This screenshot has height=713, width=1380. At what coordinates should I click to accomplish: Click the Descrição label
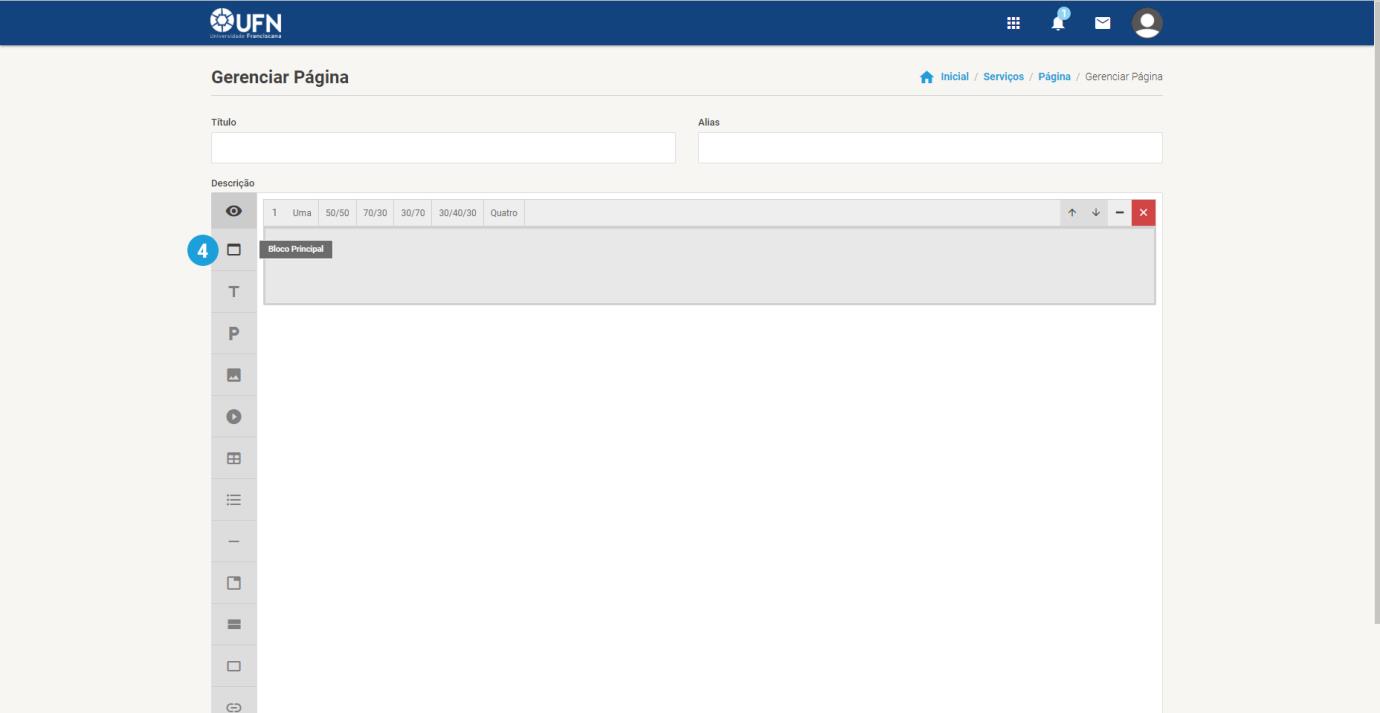coord(233,183)
